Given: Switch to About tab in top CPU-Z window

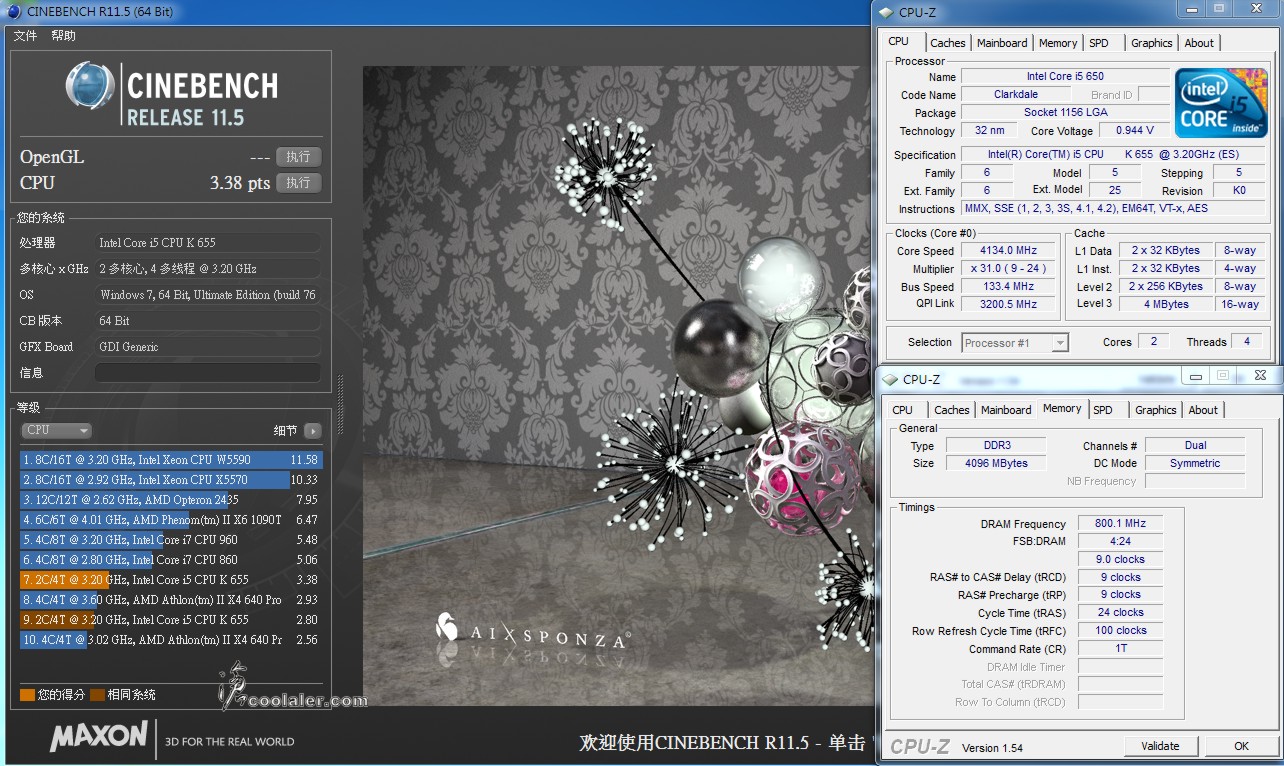Looking at the screenshot, I should pos(1199,43).
